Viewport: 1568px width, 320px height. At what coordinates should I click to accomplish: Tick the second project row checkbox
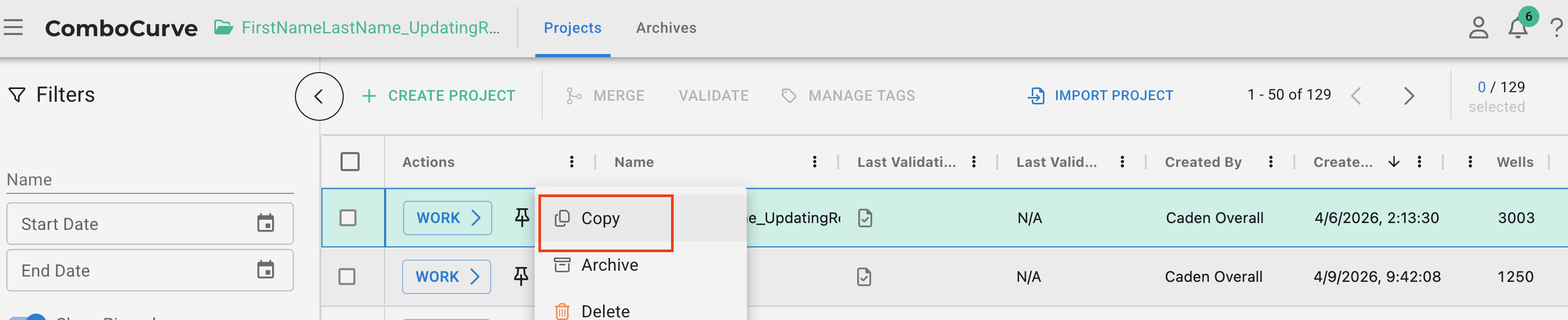pos(347,277)
